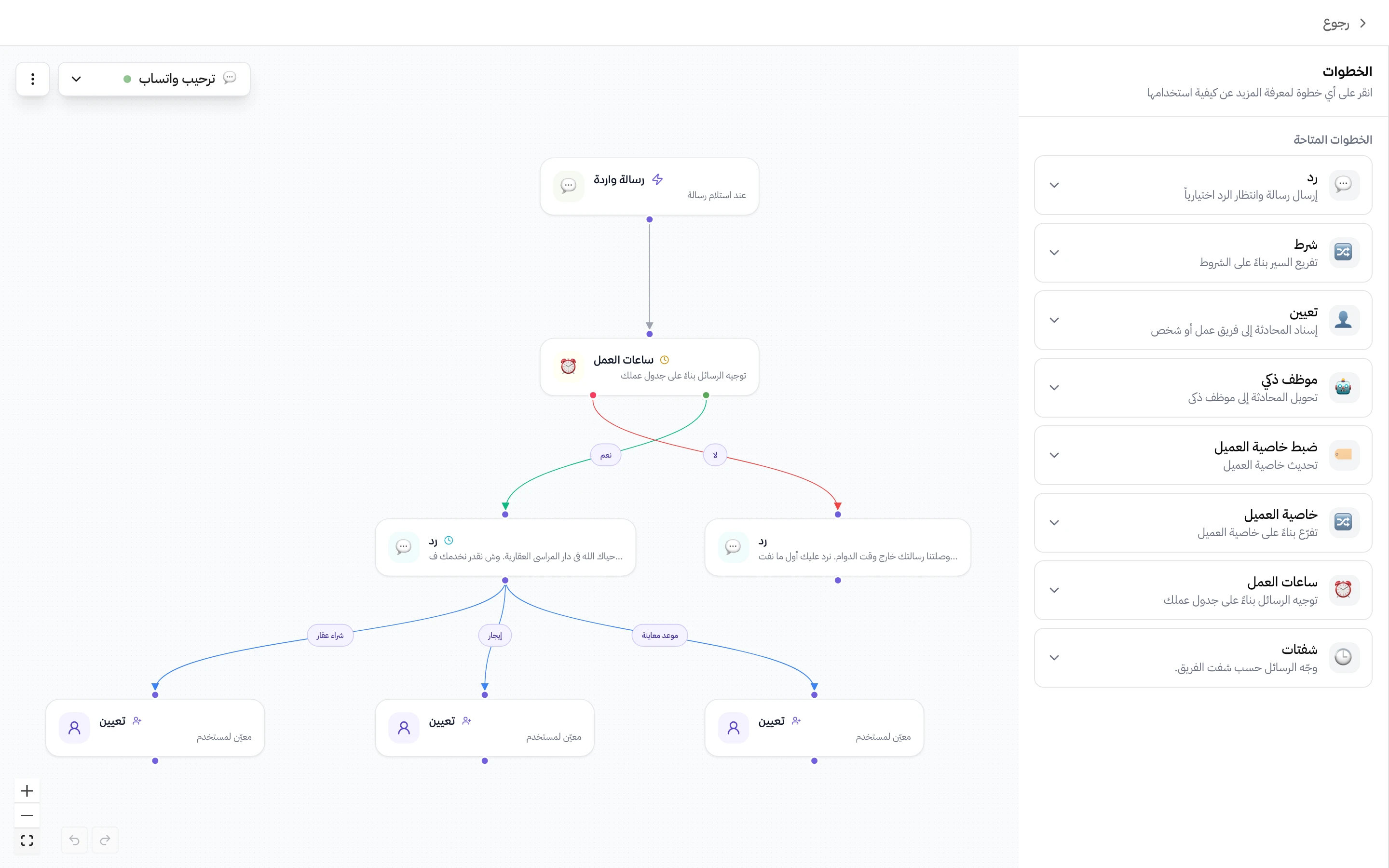Click the zoom out minus icon
The width and height of the screenshot is (1389, 868).
tap(27, 815)
